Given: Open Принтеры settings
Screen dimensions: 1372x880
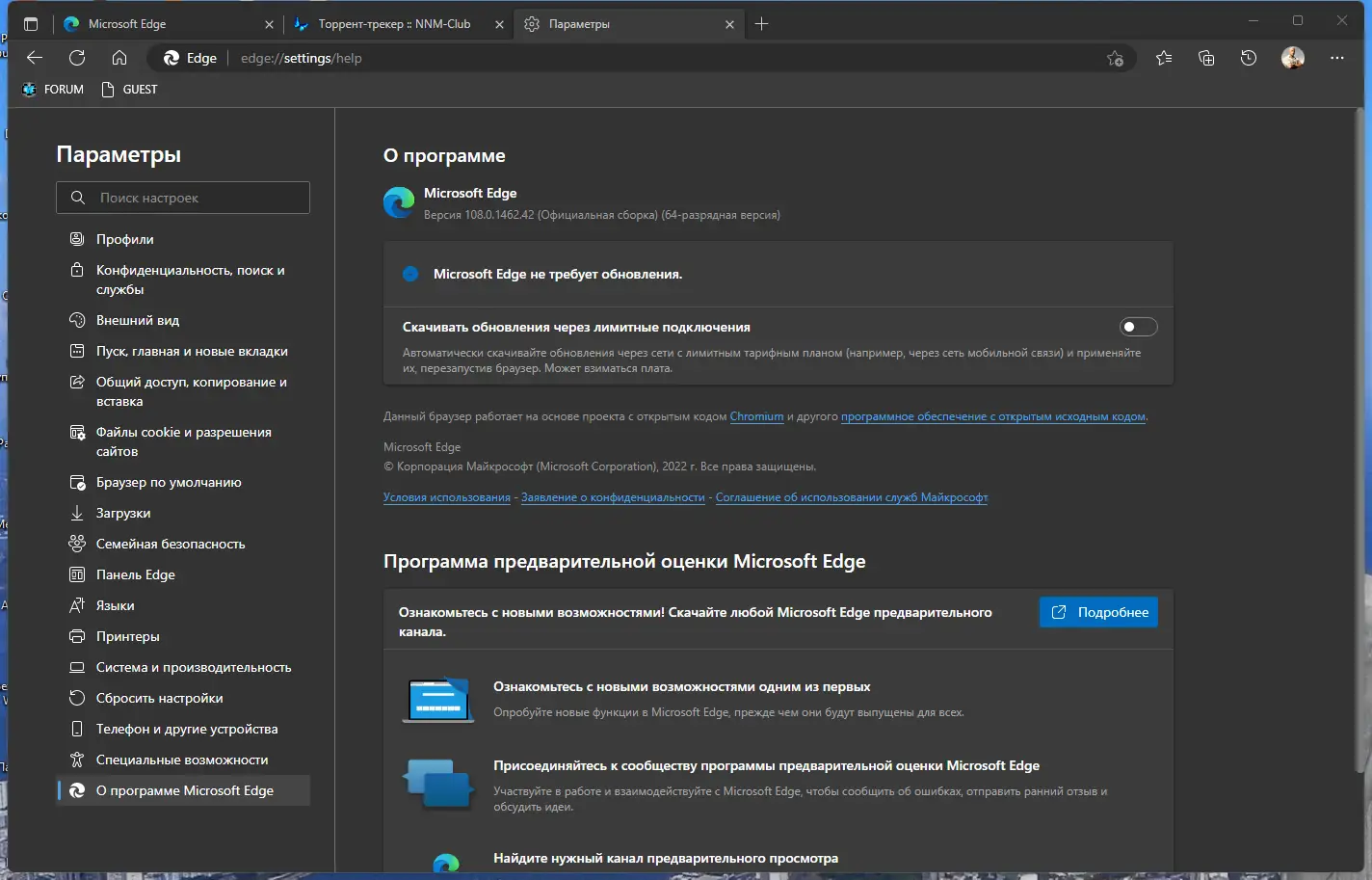Looking at the screenshot, I should point(183,636).
